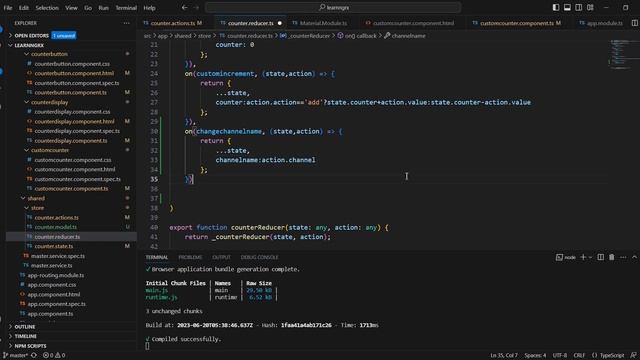The image size is (640, 360).
Task: Collapse the counterdisplay folder
Action: [x=49, y=102]
